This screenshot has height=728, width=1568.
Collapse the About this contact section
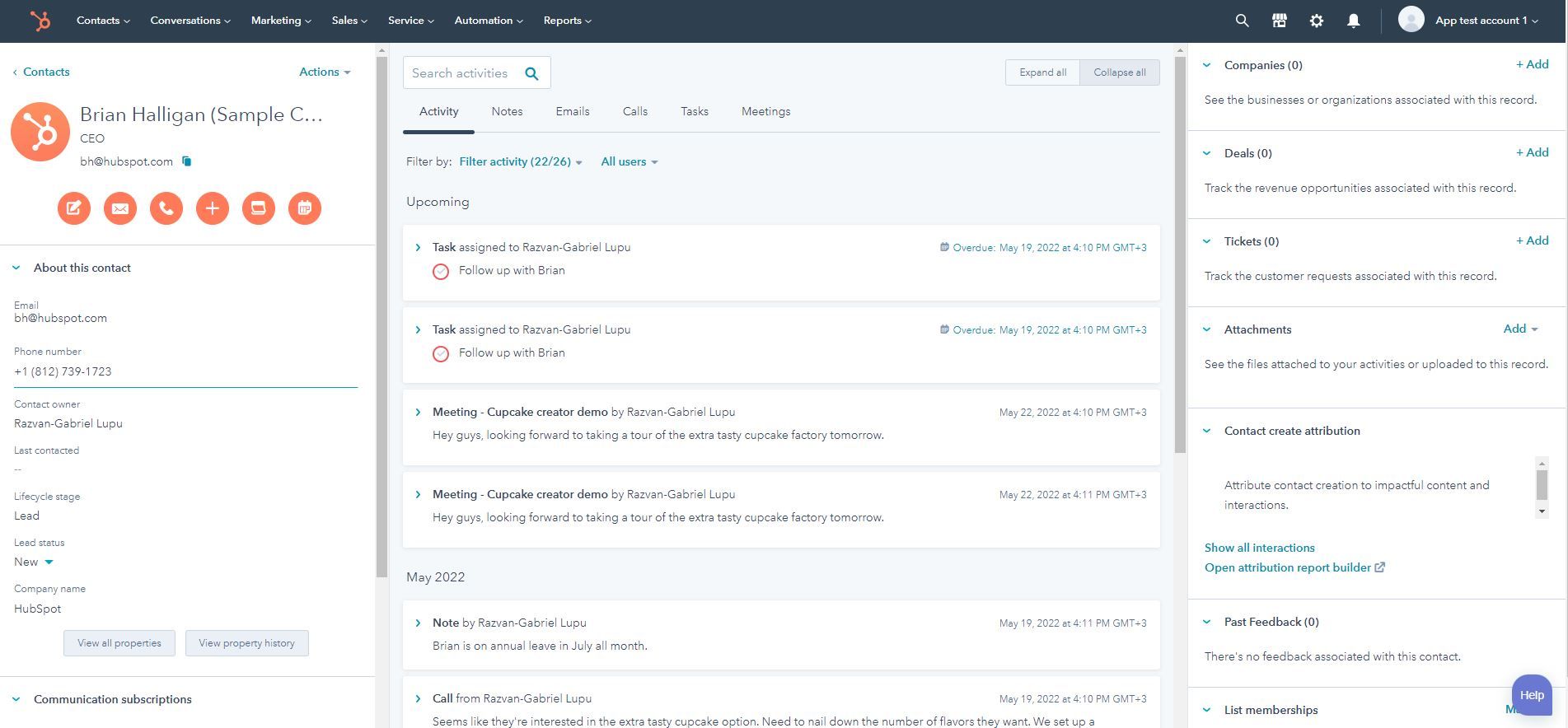(x=16, y=268)
